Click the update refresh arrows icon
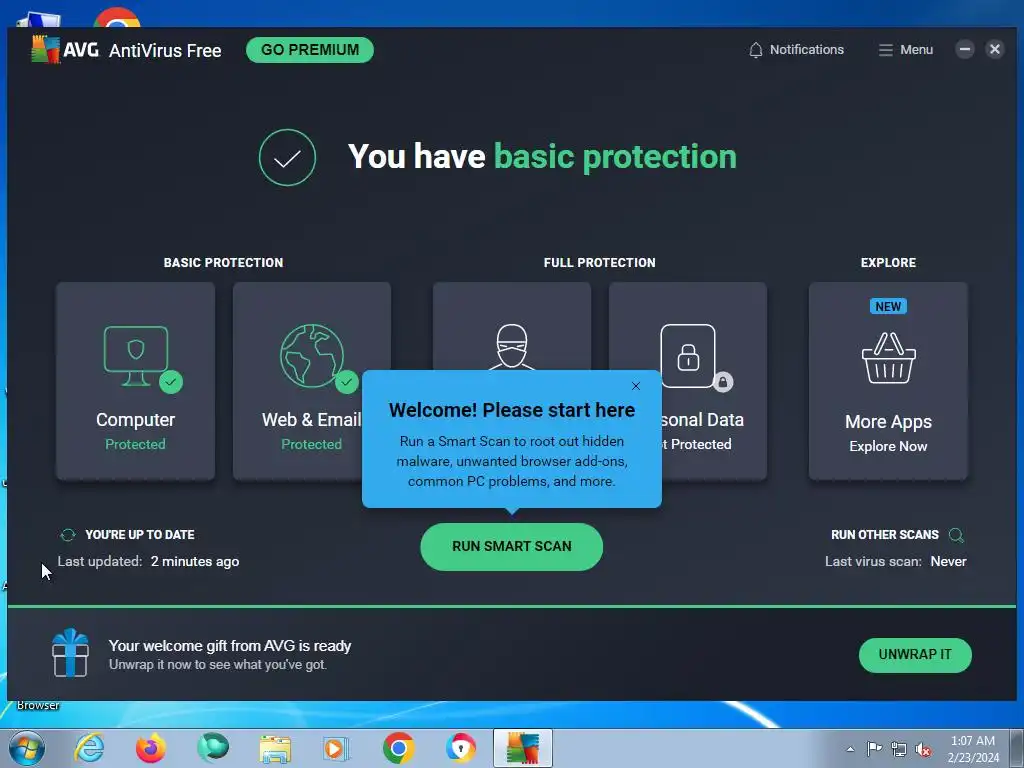The image size is (1024, 768). (68, 535)
